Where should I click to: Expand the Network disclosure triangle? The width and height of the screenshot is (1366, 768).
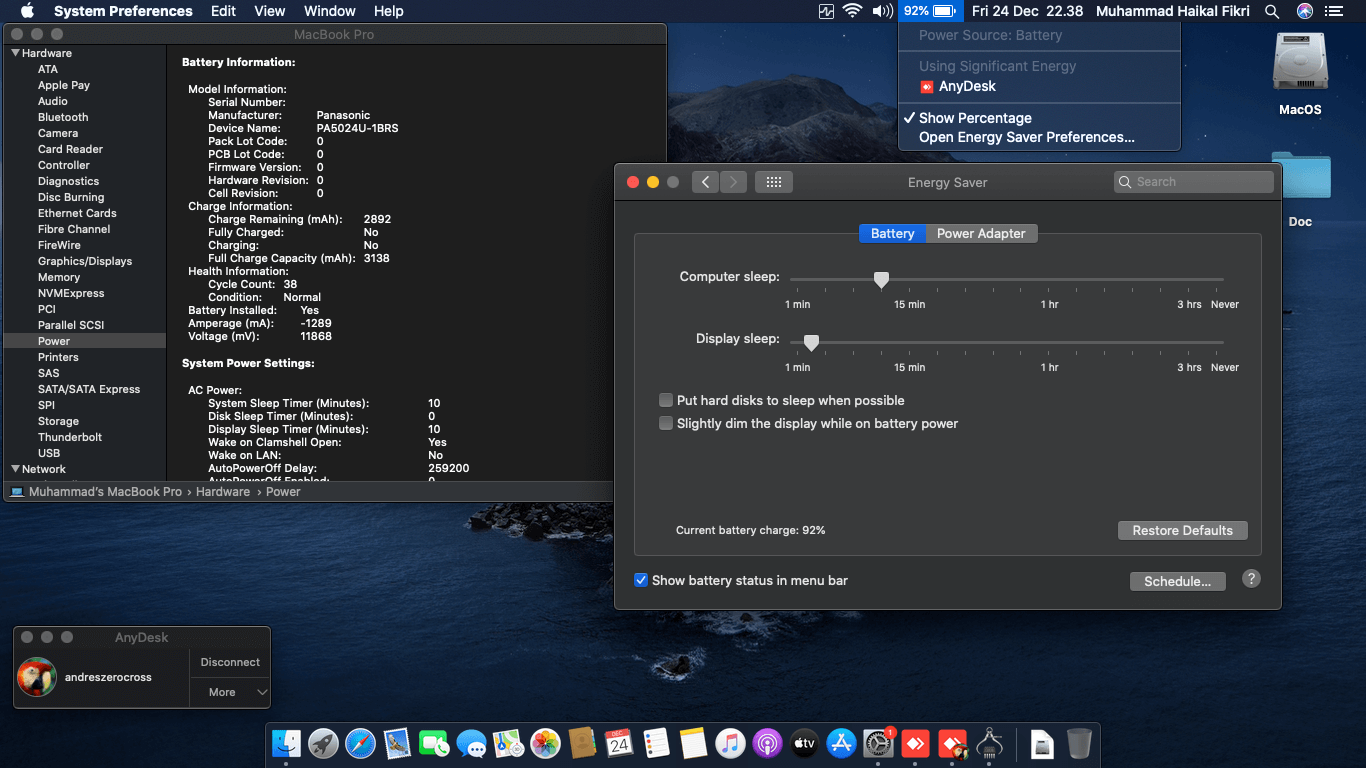click(15, 469)
